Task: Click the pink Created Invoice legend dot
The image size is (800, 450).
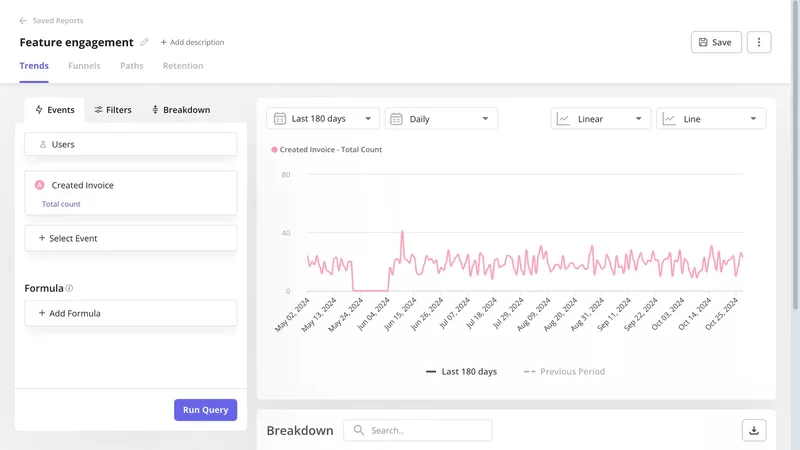Action: (x=274, y=150)
